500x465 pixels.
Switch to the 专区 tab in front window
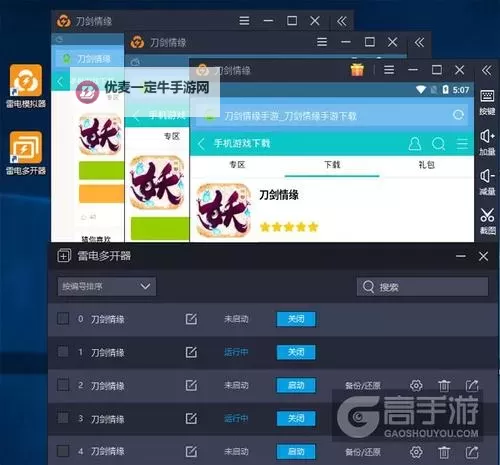[237, 165]
